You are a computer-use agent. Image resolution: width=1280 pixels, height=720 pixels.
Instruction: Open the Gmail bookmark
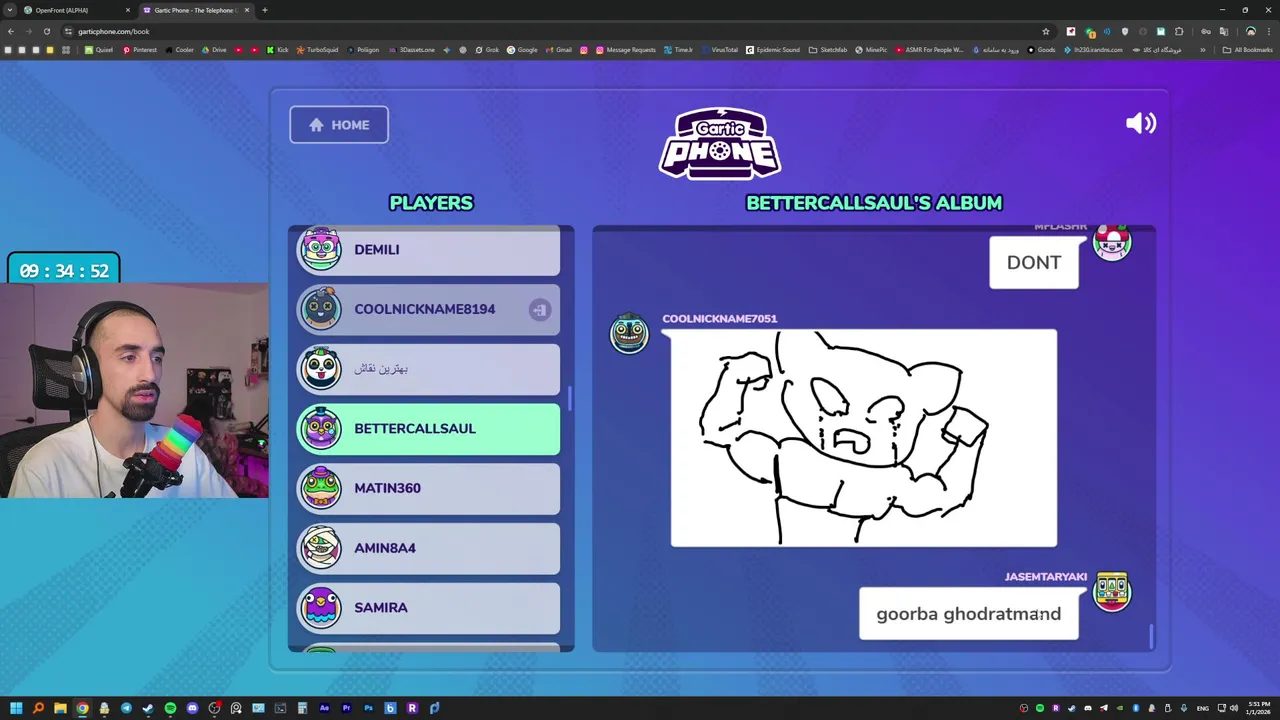click(559, 49)
